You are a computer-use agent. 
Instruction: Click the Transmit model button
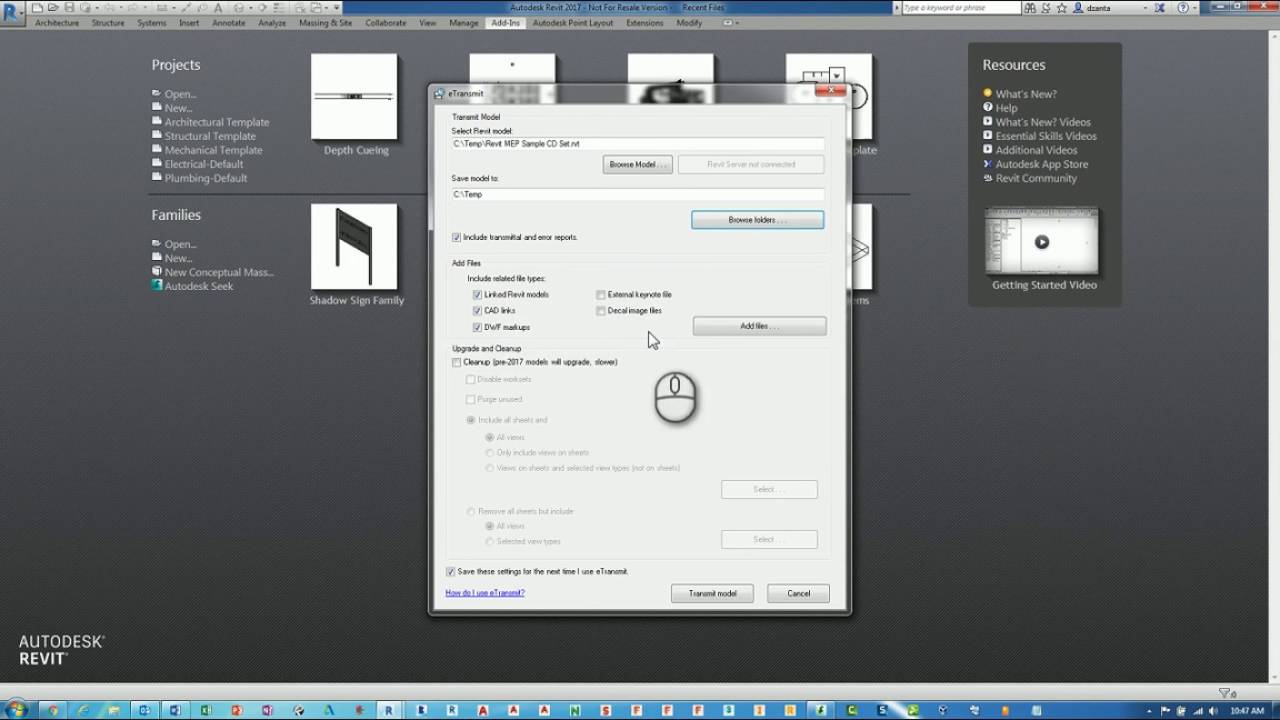[x=712, y=593]
